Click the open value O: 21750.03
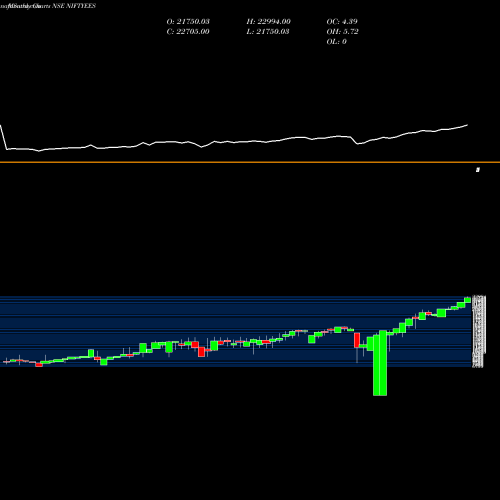Viewport: 500px width, 500px height. point(188,21)
